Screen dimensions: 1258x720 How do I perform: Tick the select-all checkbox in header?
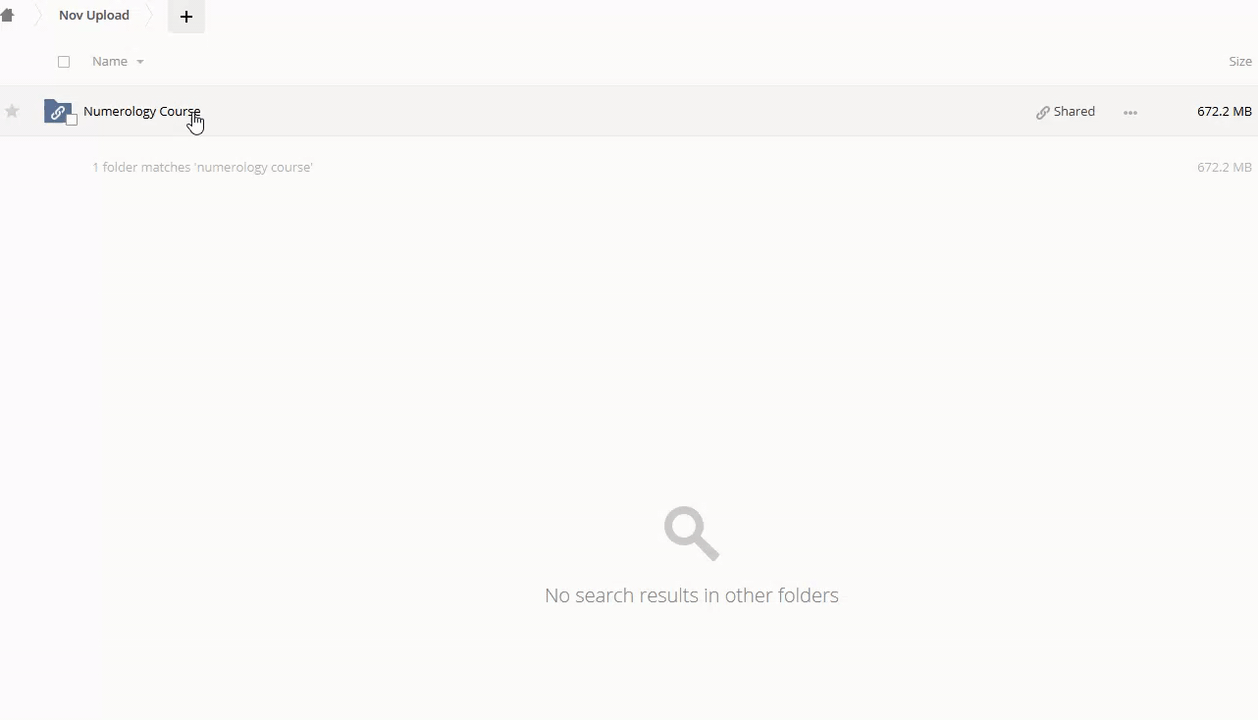[64, 62]
